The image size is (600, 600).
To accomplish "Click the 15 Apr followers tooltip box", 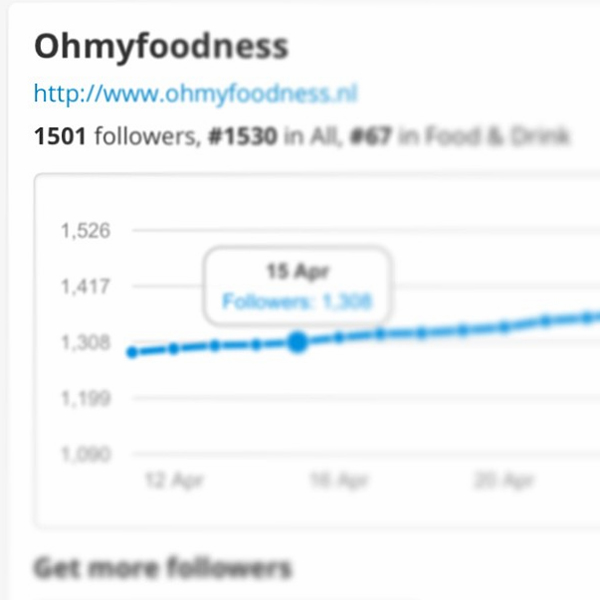I will (297, 286).
